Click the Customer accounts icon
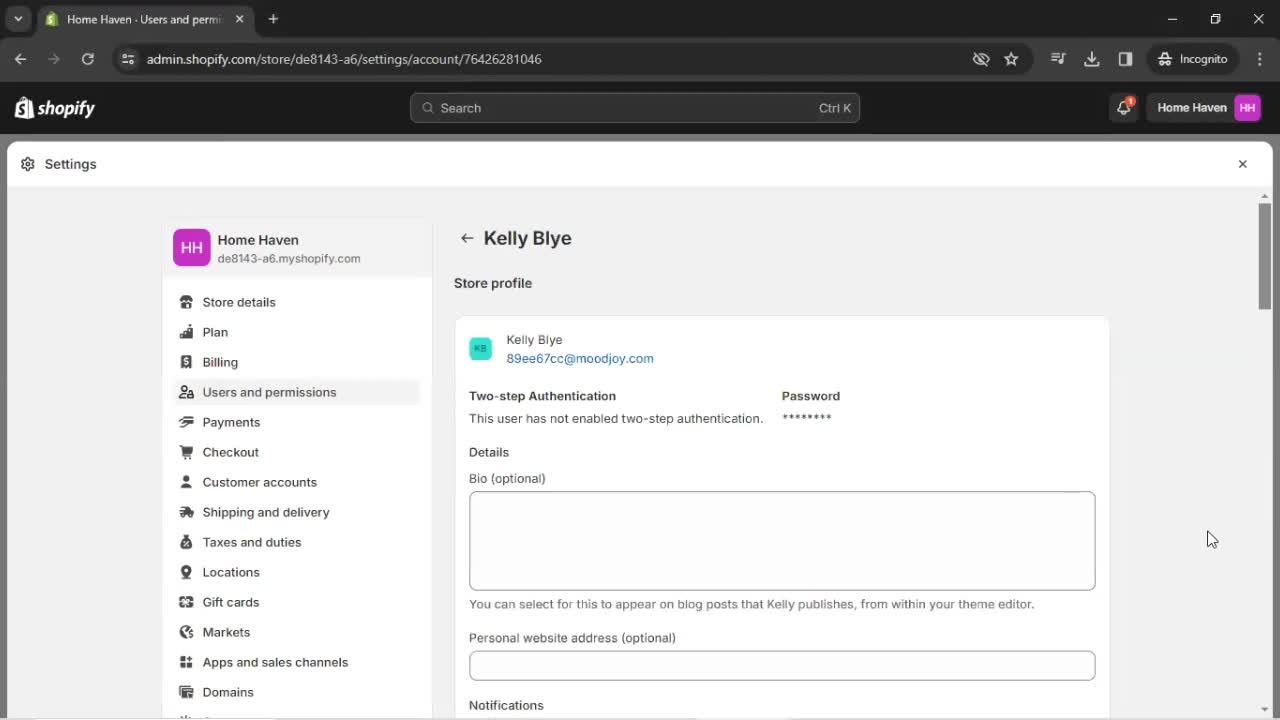 point(186,482)
